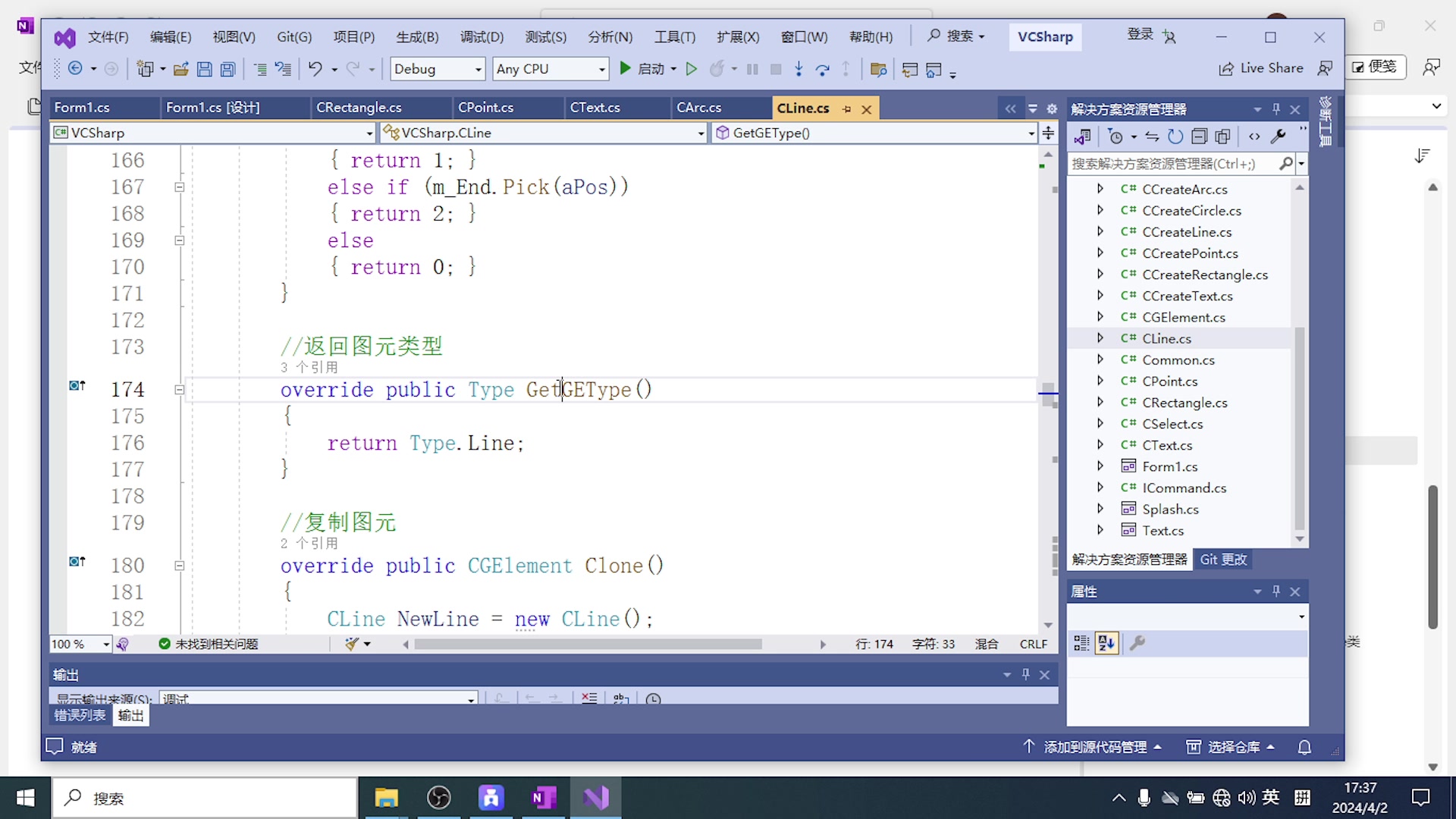
Task: Click the Open File folder icon
Action: pos(180,69)
